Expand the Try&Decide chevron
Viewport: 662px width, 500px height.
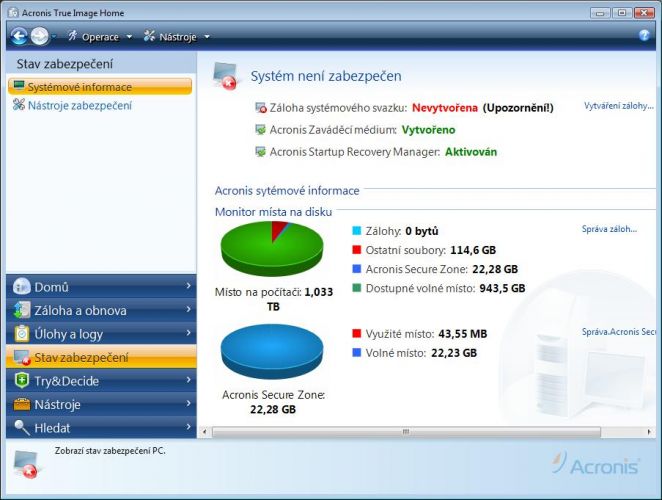188,380
